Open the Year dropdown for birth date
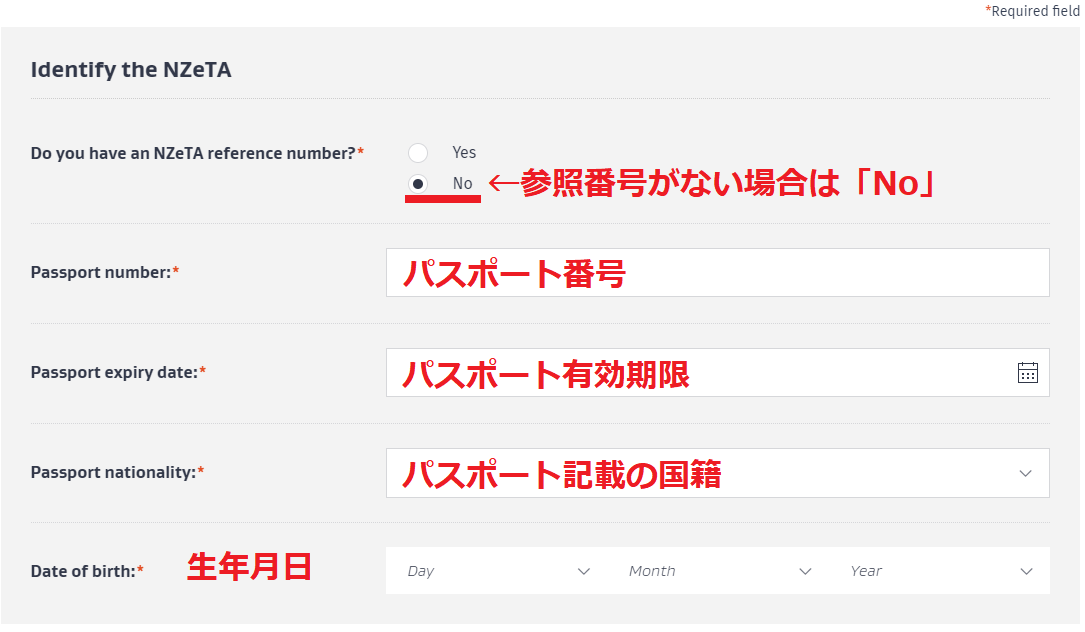Screen dimensions: 1085x632 tap(940, 571)
